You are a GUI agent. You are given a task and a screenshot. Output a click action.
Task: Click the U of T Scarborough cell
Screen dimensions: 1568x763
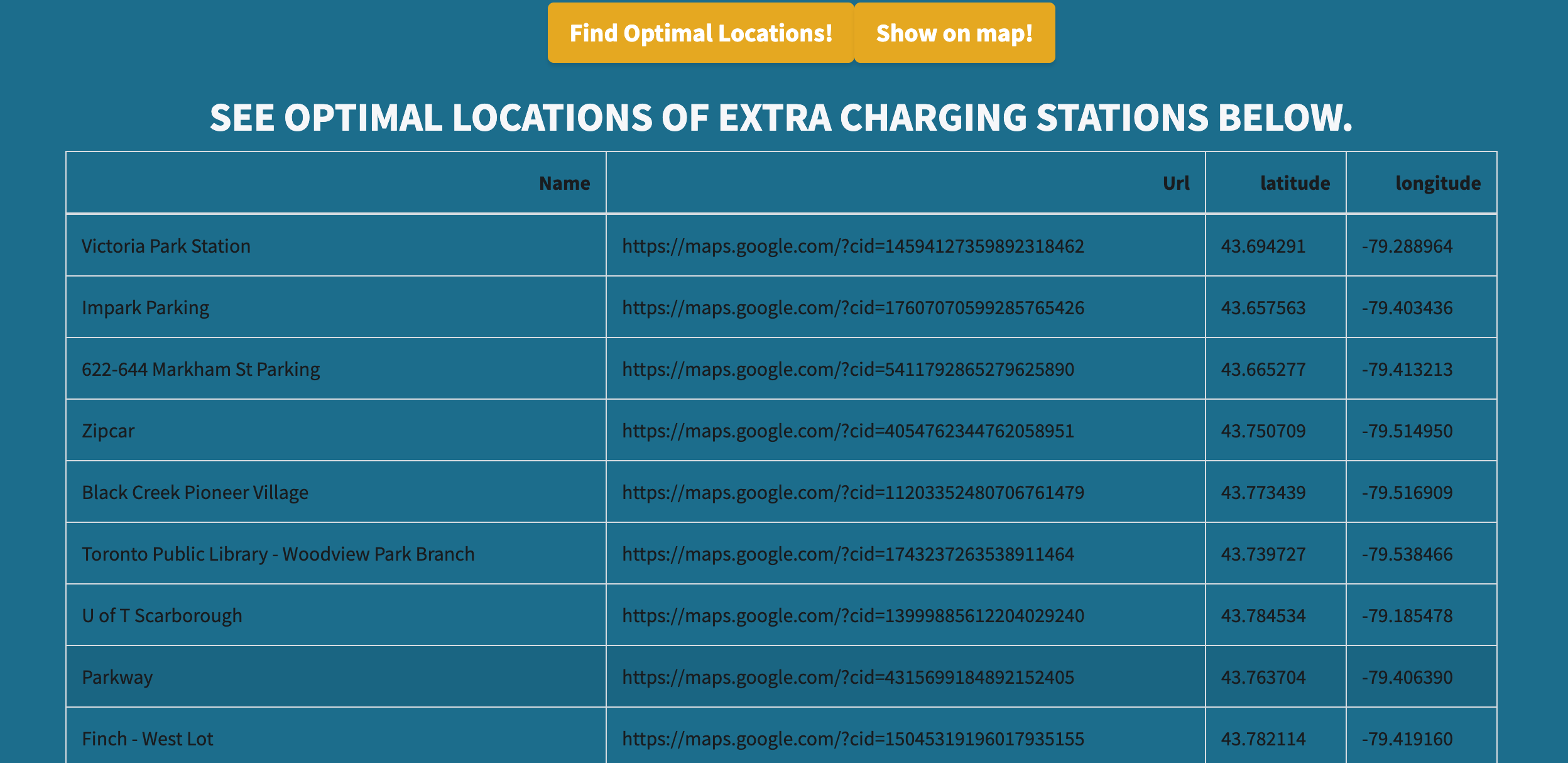click(336, 615)
